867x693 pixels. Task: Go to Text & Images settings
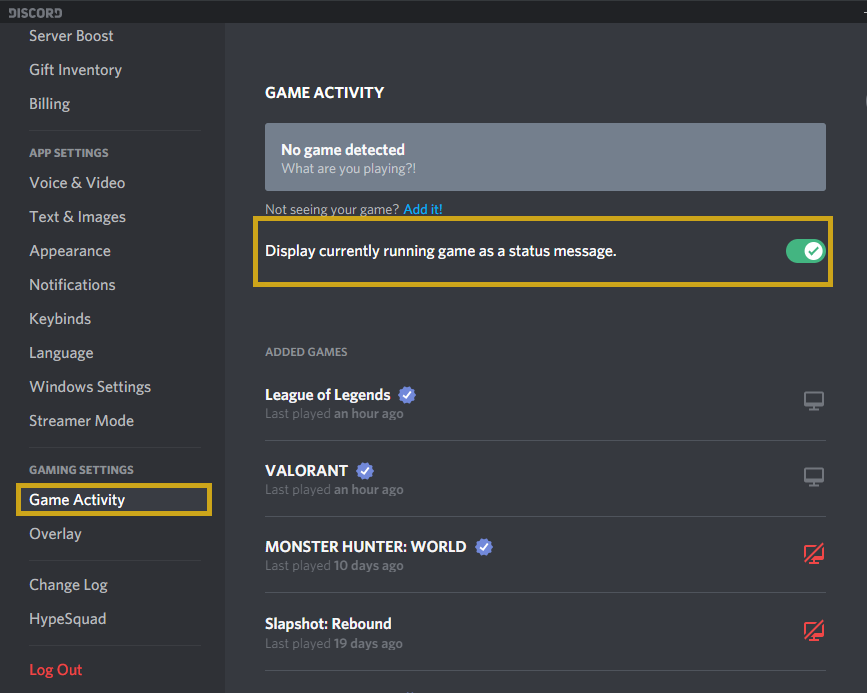tap(77, 217)
